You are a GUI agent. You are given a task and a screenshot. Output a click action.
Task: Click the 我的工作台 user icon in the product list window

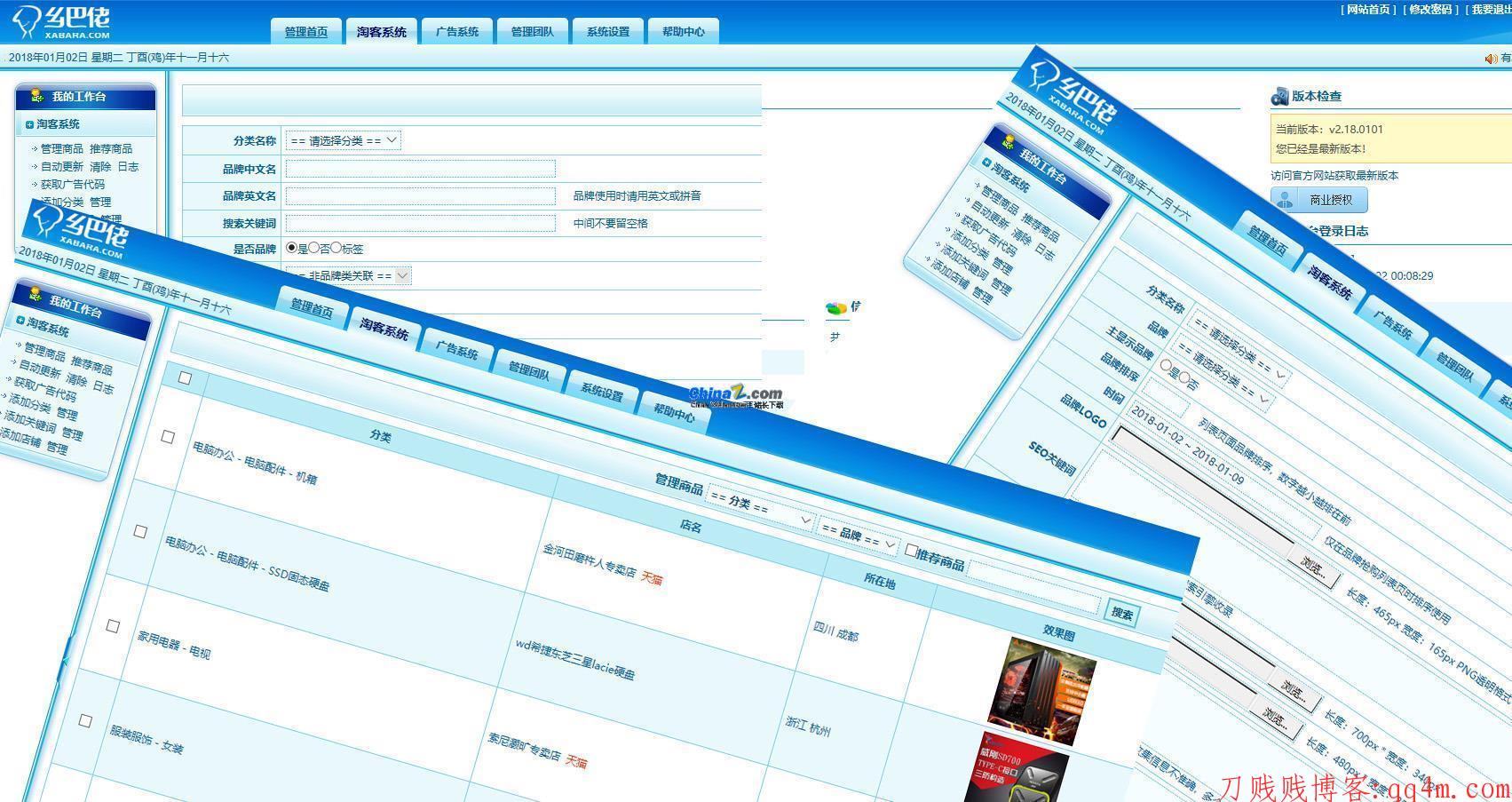pyautogui.click(x=34, y=295)
